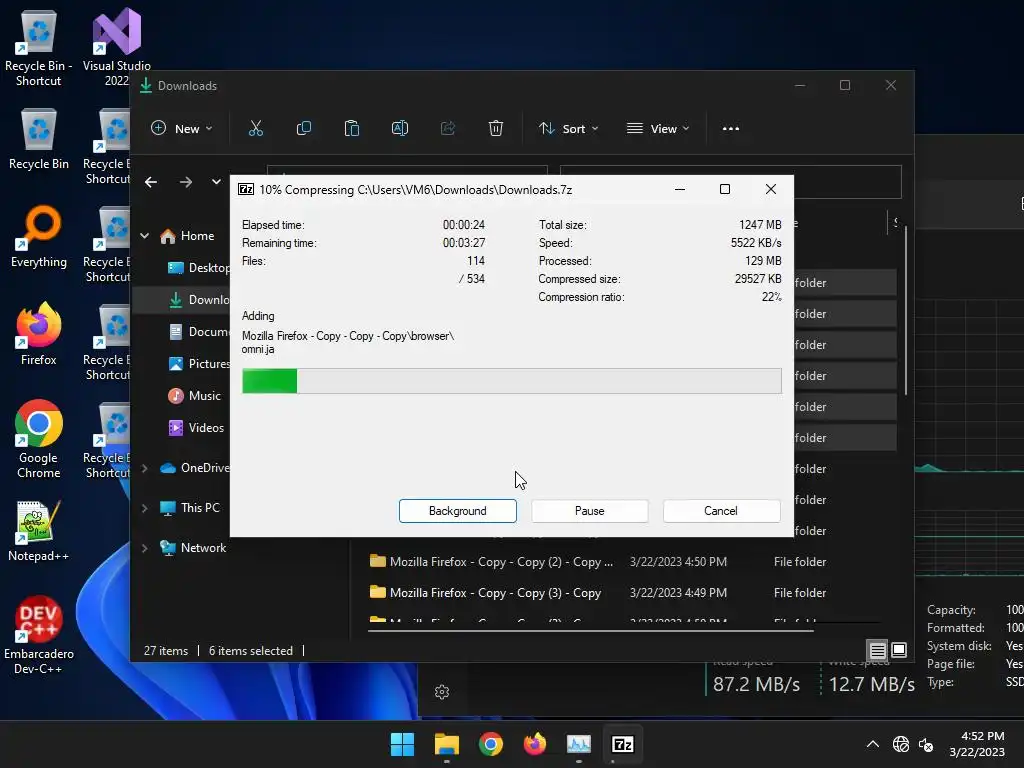Pause the 7-Zip compression
This screenshot has width=1024, height=768.
589,511
